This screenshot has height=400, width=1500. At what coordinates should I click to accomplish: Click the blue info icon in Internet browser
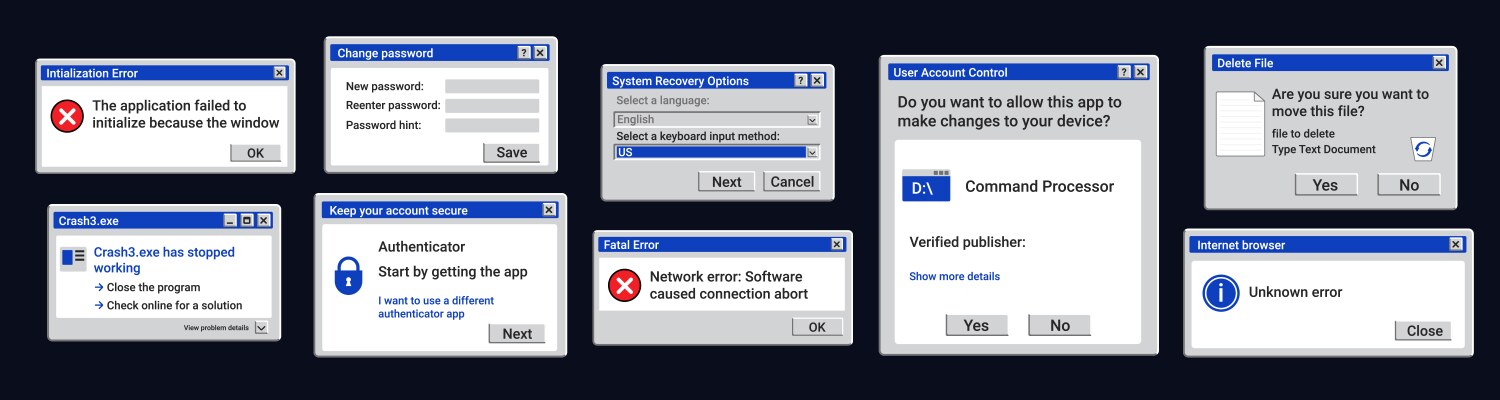coord(1220,293)
